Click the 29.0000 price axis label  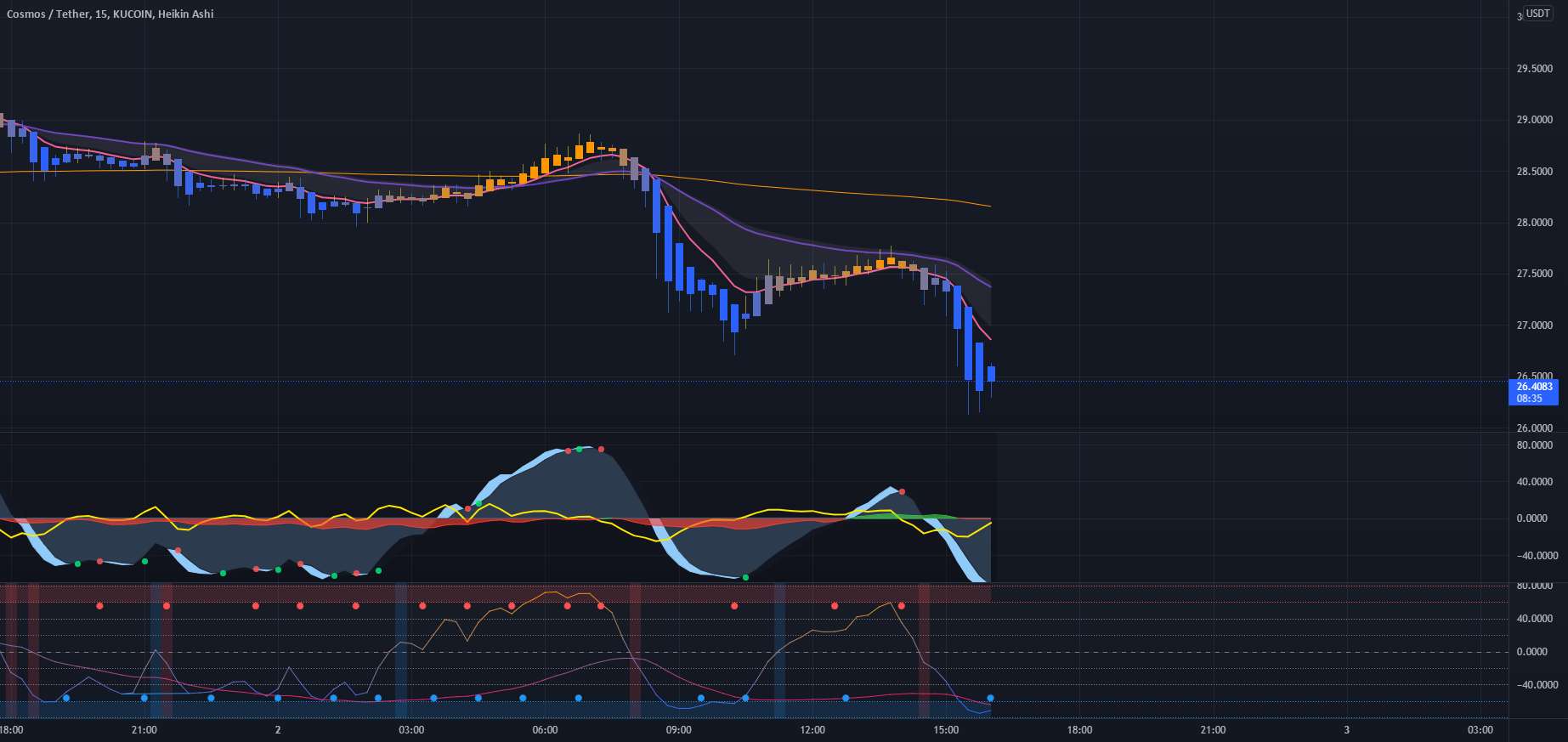[1534, 120]
